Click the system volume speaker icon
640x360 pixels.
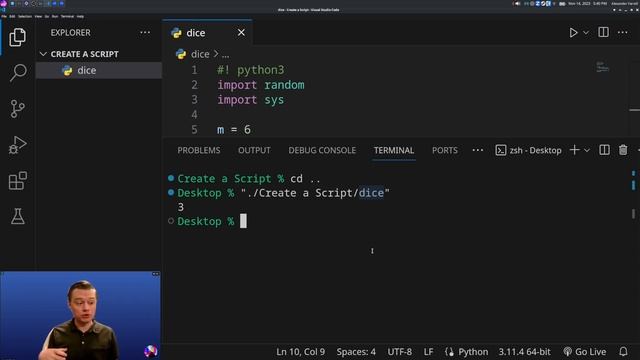(517, 3)
